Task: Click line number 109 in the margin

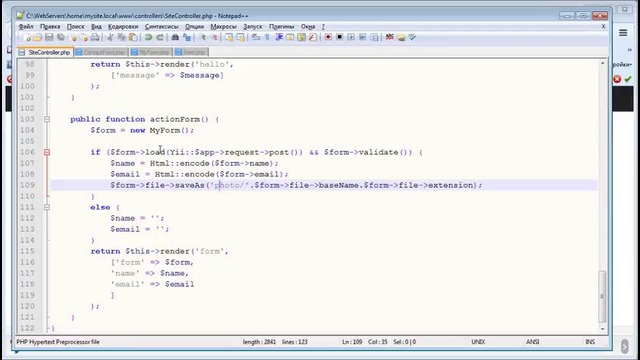Action: click(27, 185)
